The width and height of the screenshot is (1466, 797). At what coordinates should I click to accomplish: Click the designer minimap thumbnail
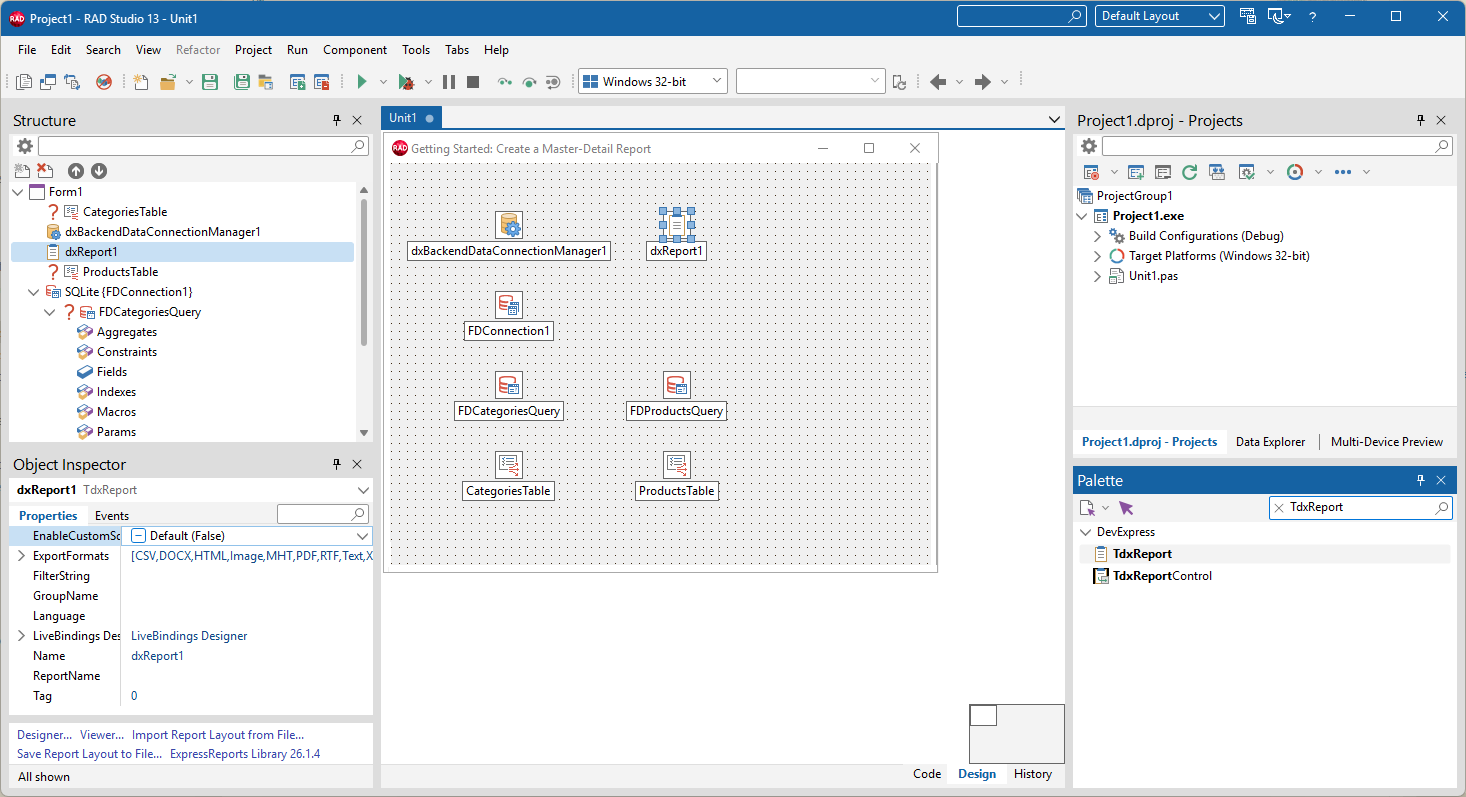click(x=1017, y=733)
